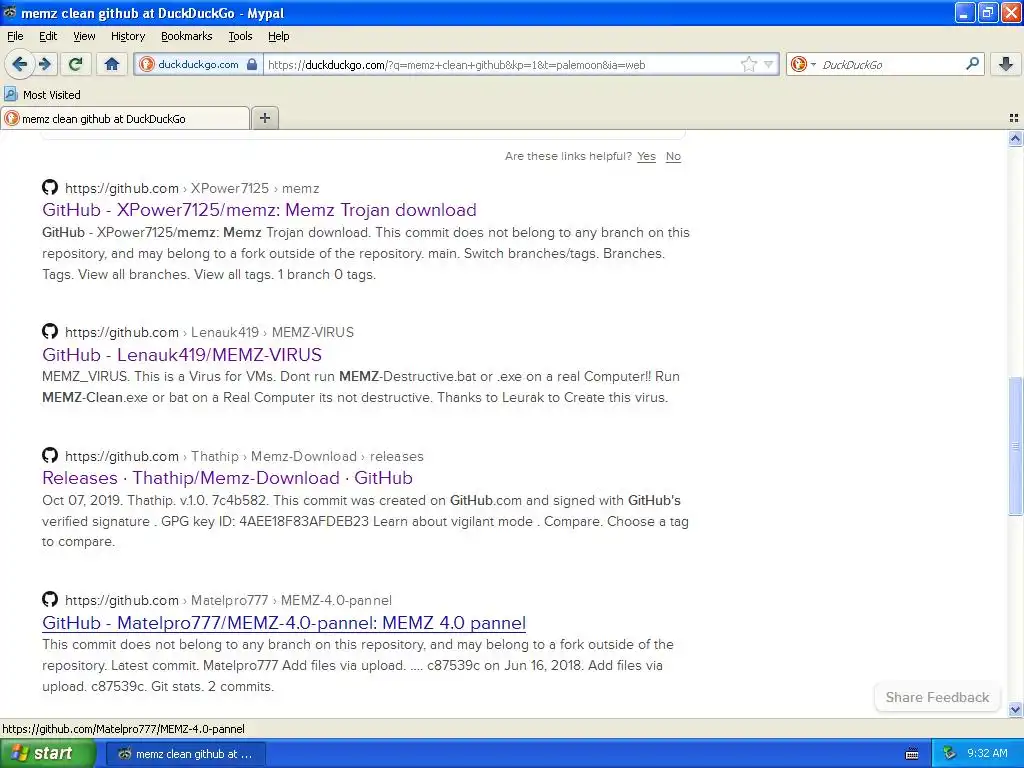Image resolution: width=1024 pixels, height=768 pixels.
Task: Click the search magnifier icon
Action: [x=972, y=64]
